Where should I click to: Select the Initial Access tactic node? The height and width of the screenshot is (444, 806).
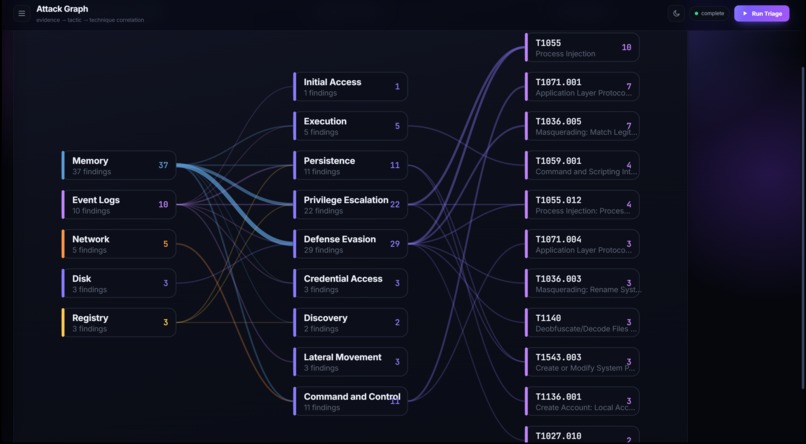click(350, 86)
